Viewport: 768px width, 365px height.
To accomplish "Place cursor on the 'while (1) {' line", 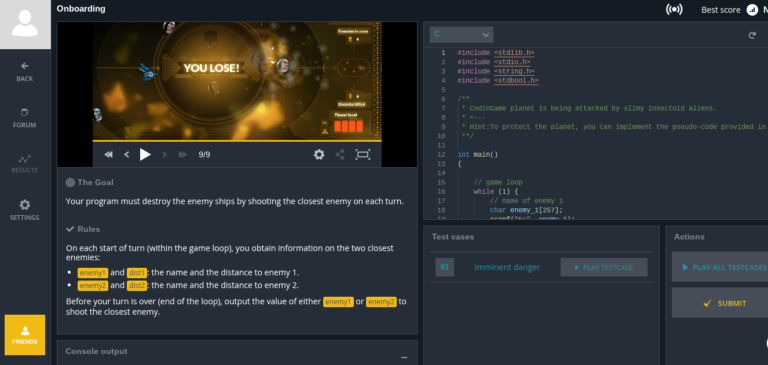I will tap(496, 192).
